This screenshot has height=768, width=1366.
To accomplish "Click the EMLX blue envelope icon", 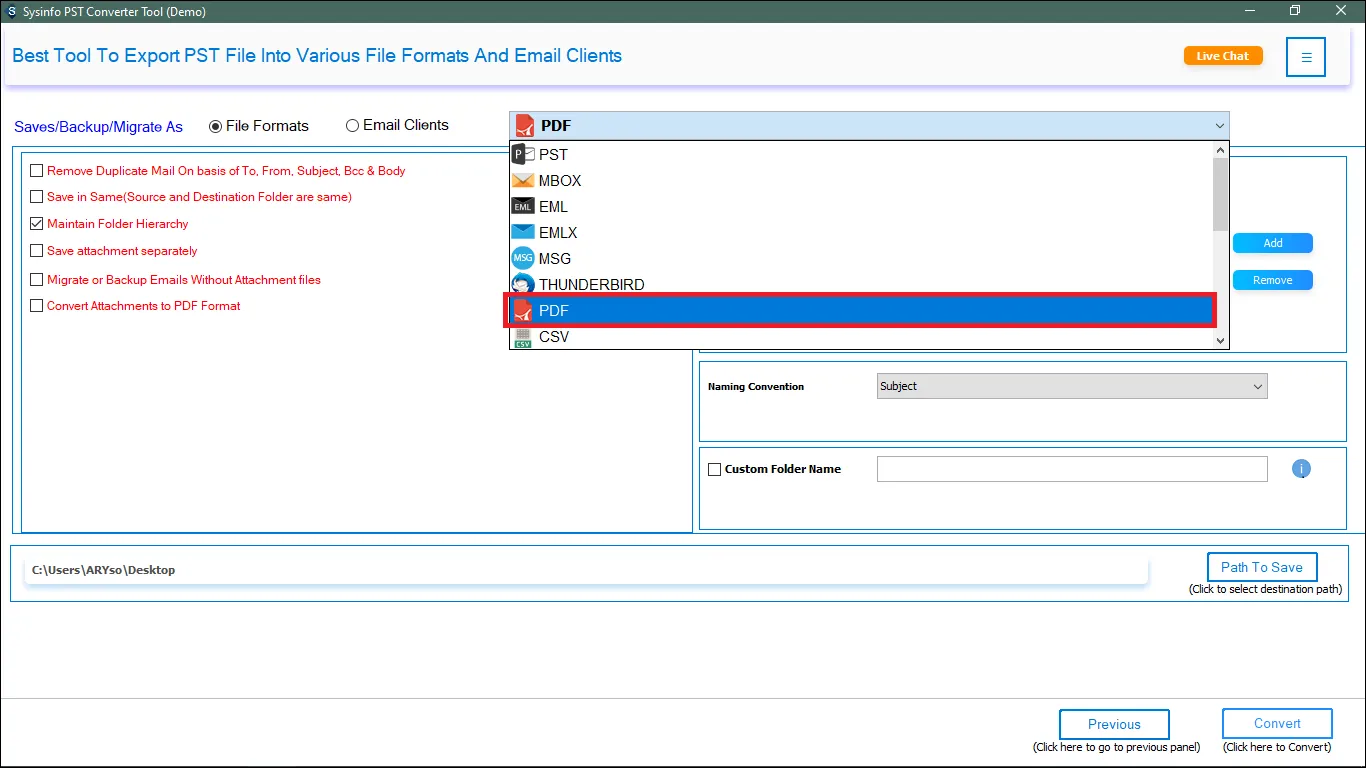I will [523, 233].
